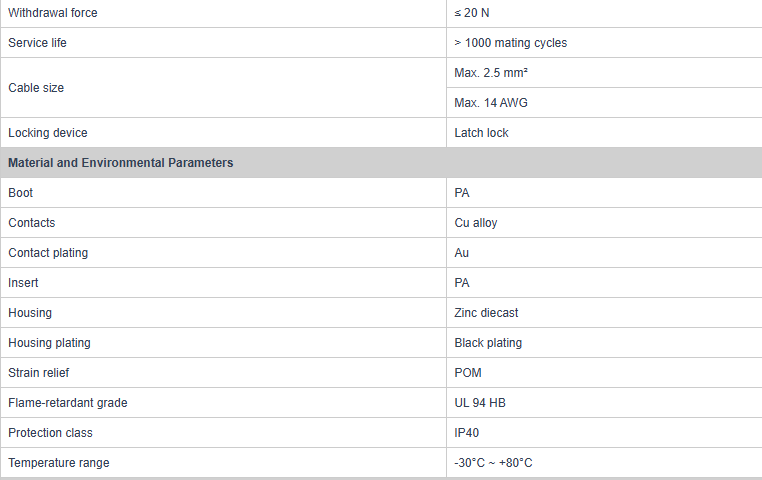Viewport: 762px width, 480px height.
Task: Click the 'Contact plating' label
Action: (x=48, y=253)
